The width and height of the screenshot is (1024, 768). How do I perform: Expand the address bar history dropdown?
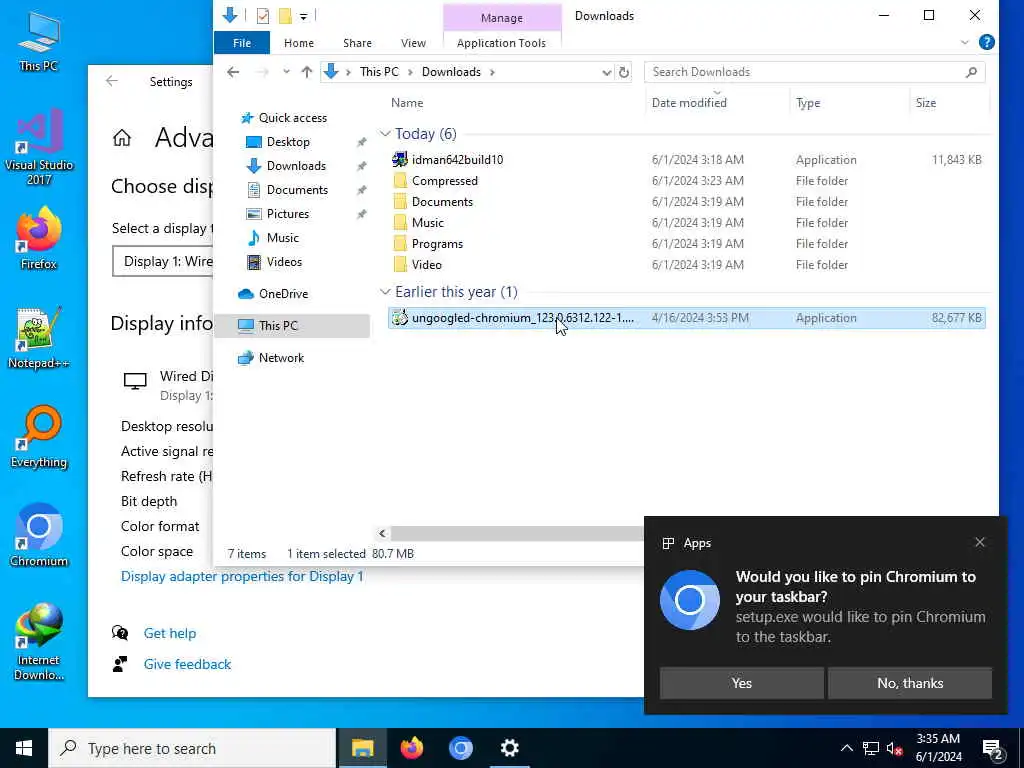click(606, 72)
